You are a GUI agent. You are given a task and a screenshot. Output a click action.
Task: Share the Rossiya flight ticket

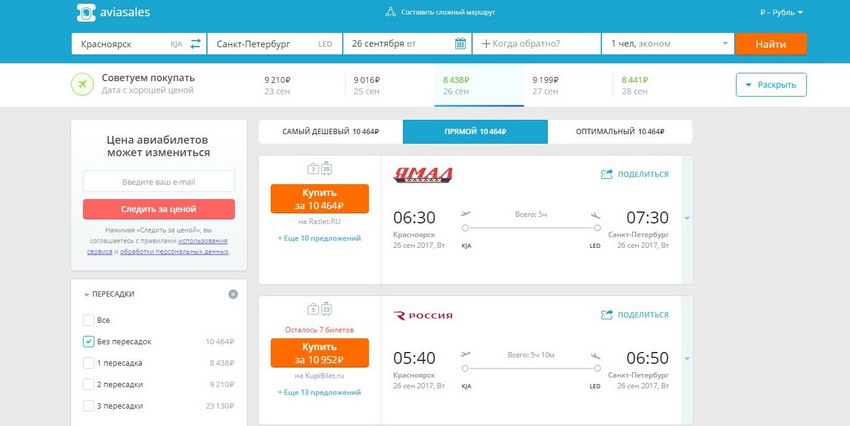(x=634, y=314)
